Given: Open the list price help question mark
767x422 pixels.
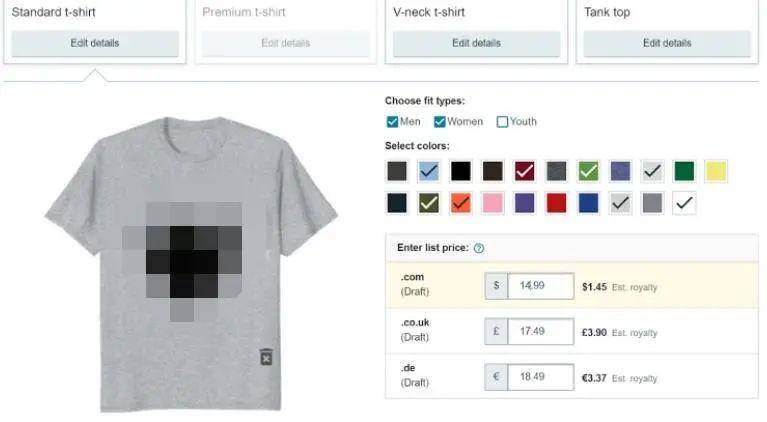Looking at the screenshot, I should coord(479,248).
